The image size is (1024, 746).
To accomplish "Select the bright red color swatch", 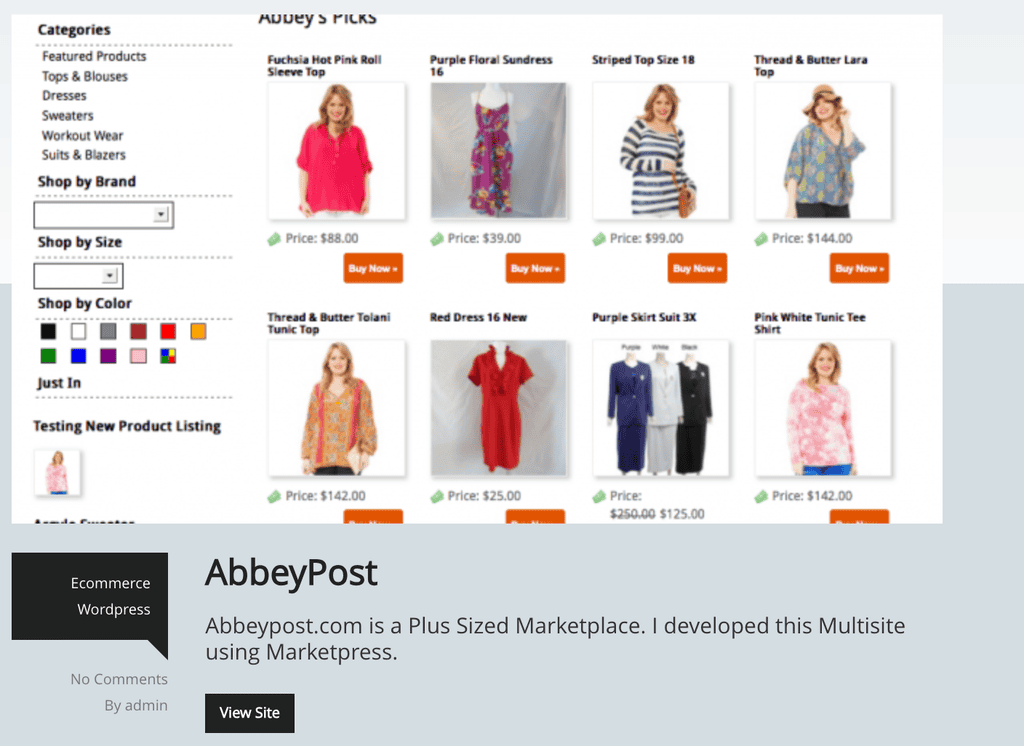I will coord(168,331).
